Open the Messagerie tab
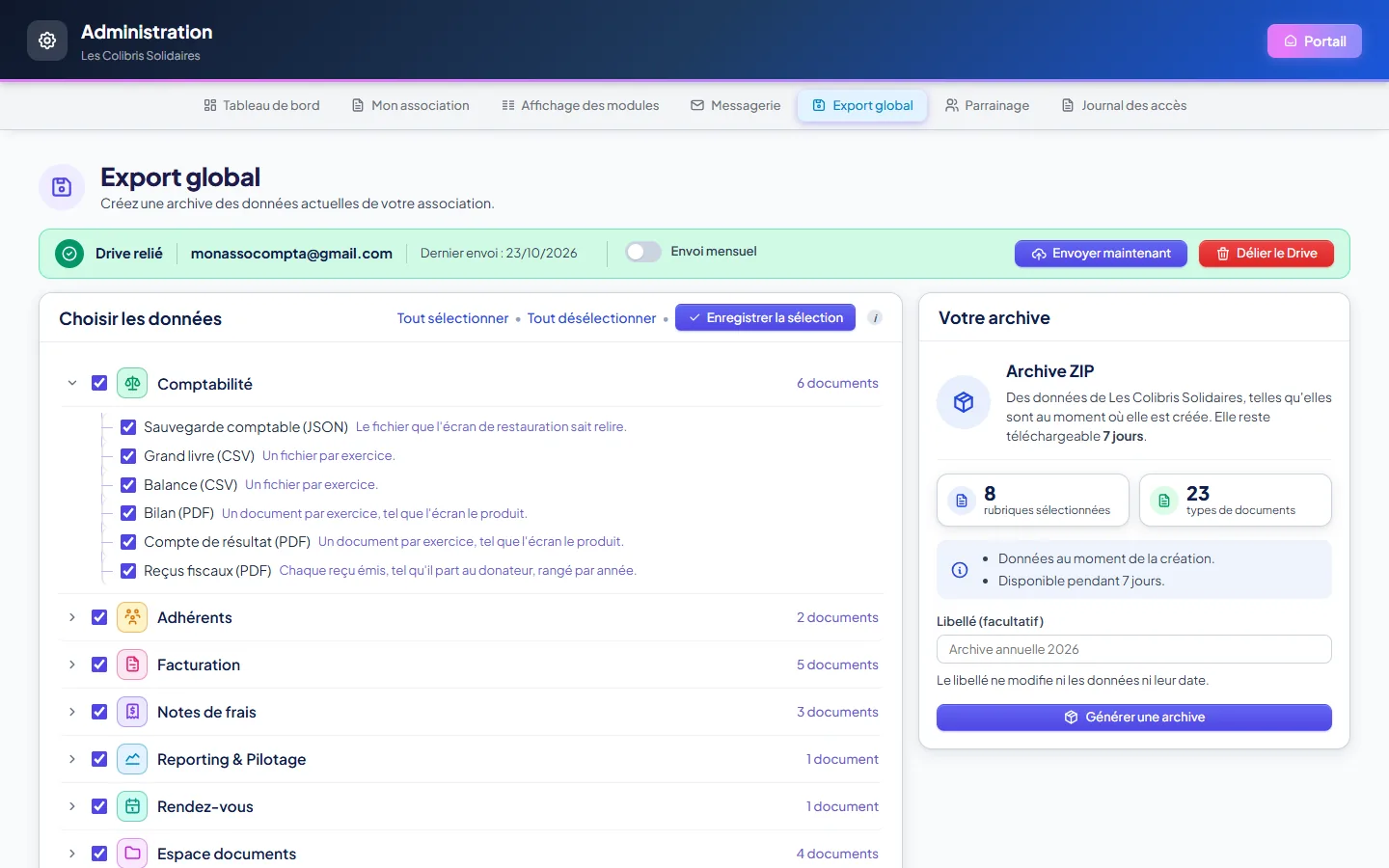The image size is (1389, 868). point(736,105)
